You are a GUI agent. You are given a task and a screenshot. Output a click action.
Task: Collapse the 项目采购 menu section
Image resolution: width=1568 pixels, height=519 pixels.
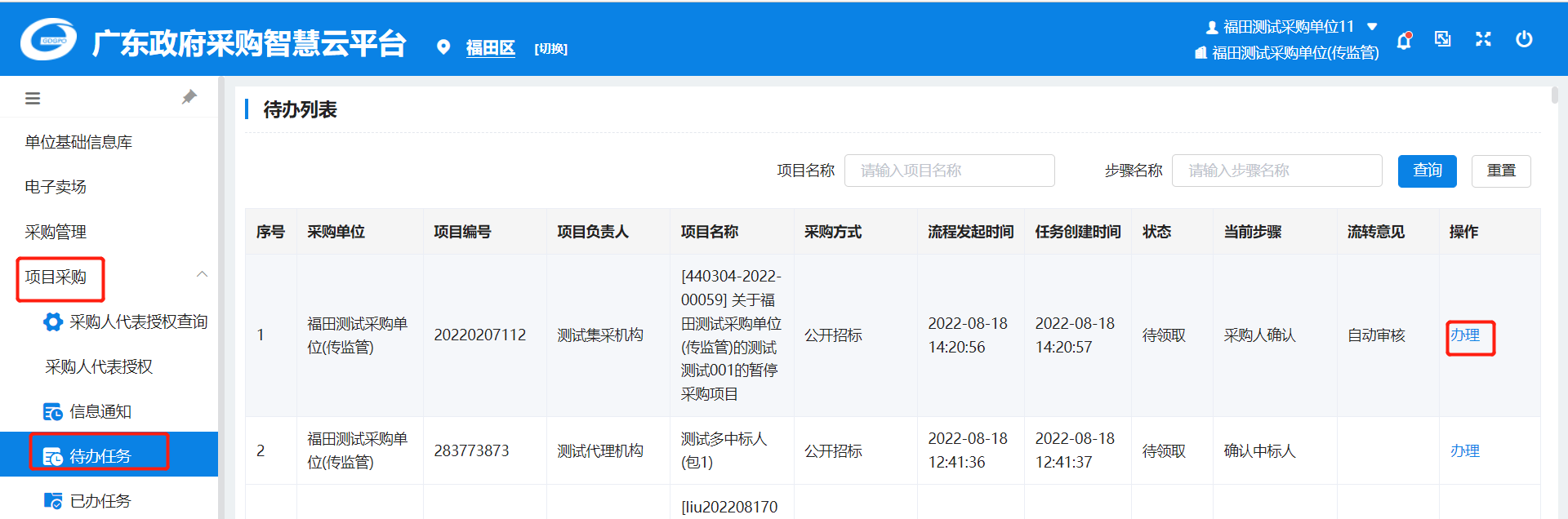(202, 275)
